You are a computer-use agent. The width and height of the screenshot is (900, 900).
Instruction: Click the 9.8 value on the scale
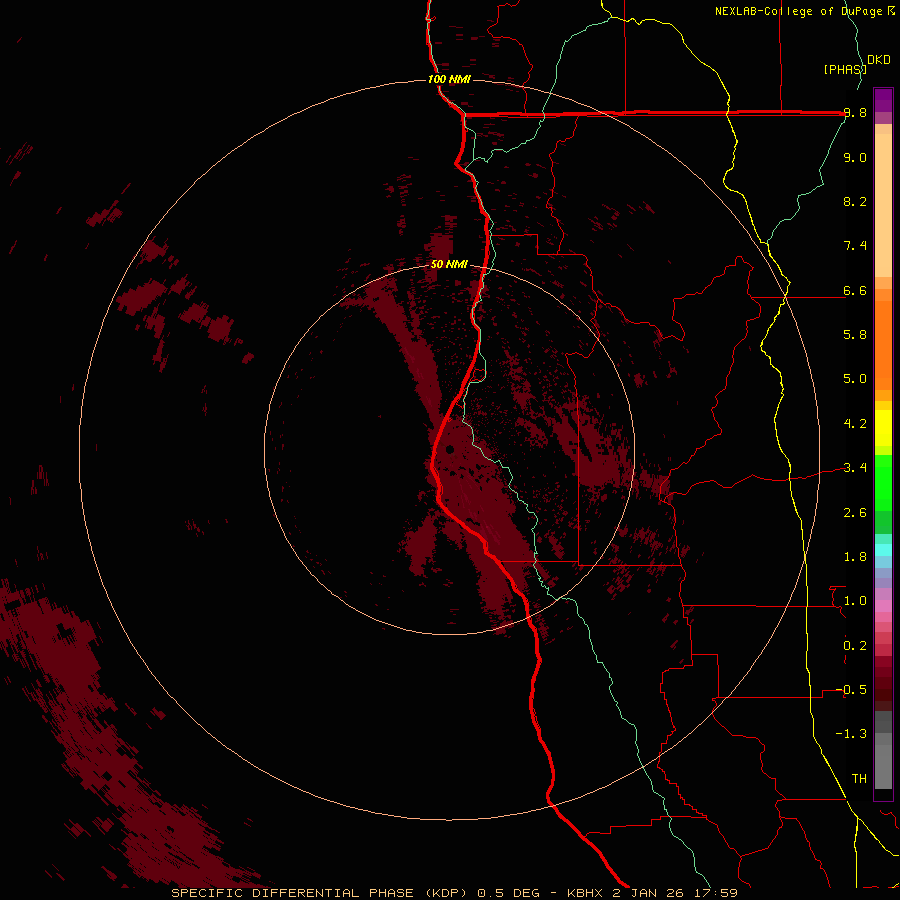855,113
